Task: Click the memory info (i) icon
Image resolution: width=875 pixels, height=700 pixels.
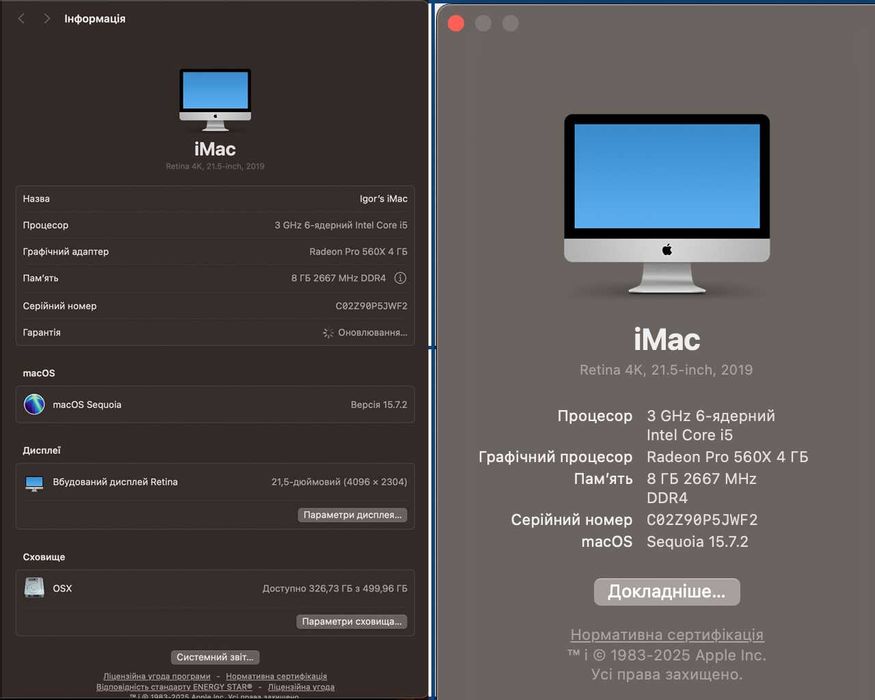Action: (400, 278)
